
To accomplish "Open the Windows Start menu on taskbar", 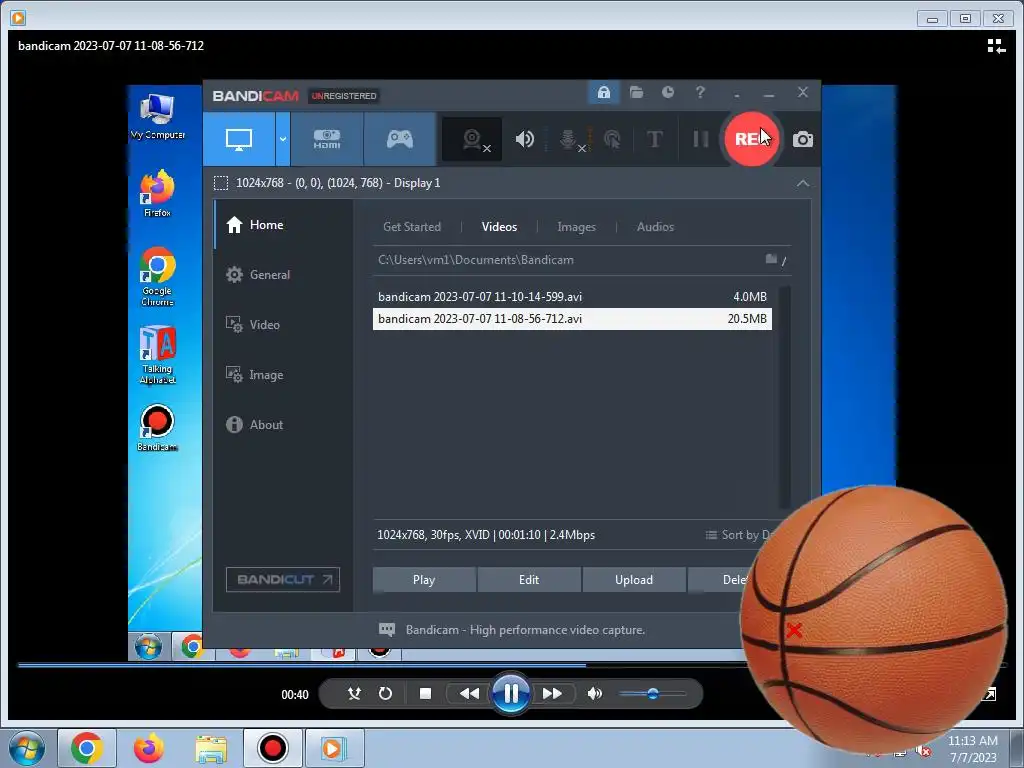I will pos(26,748).
